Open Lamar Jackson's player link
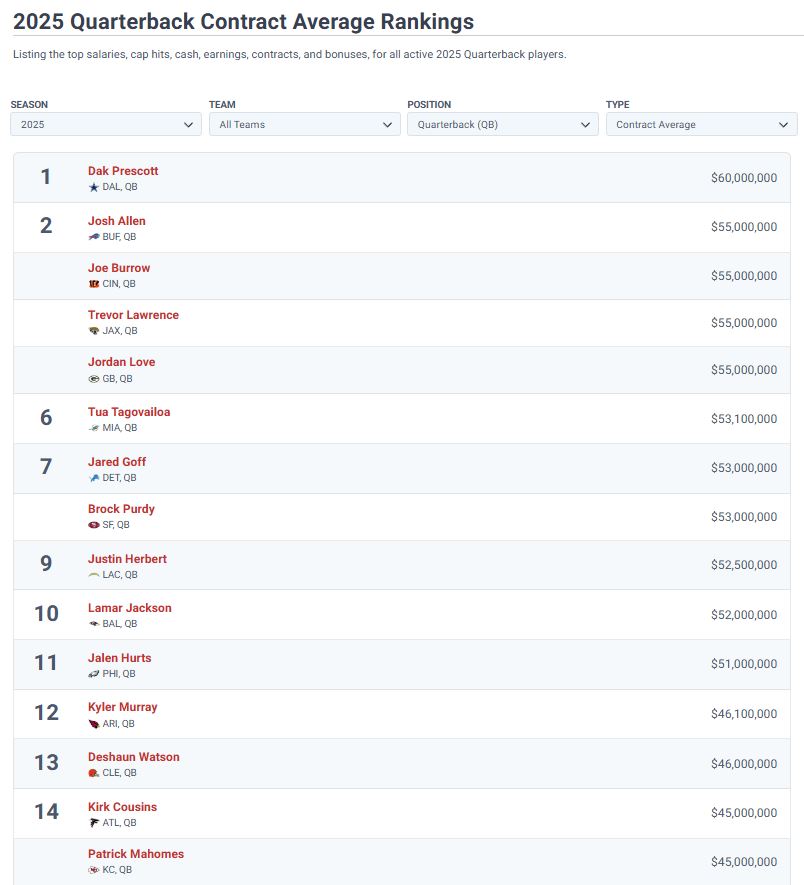The height and width of the screenshot is (885, 804). click(x=130, y=608)
